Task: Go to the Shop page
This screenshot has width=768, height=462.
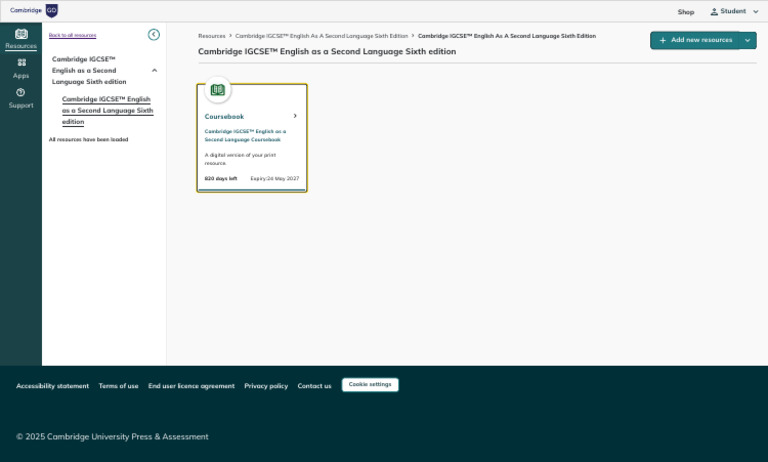Action: click(x=686, y=12)
